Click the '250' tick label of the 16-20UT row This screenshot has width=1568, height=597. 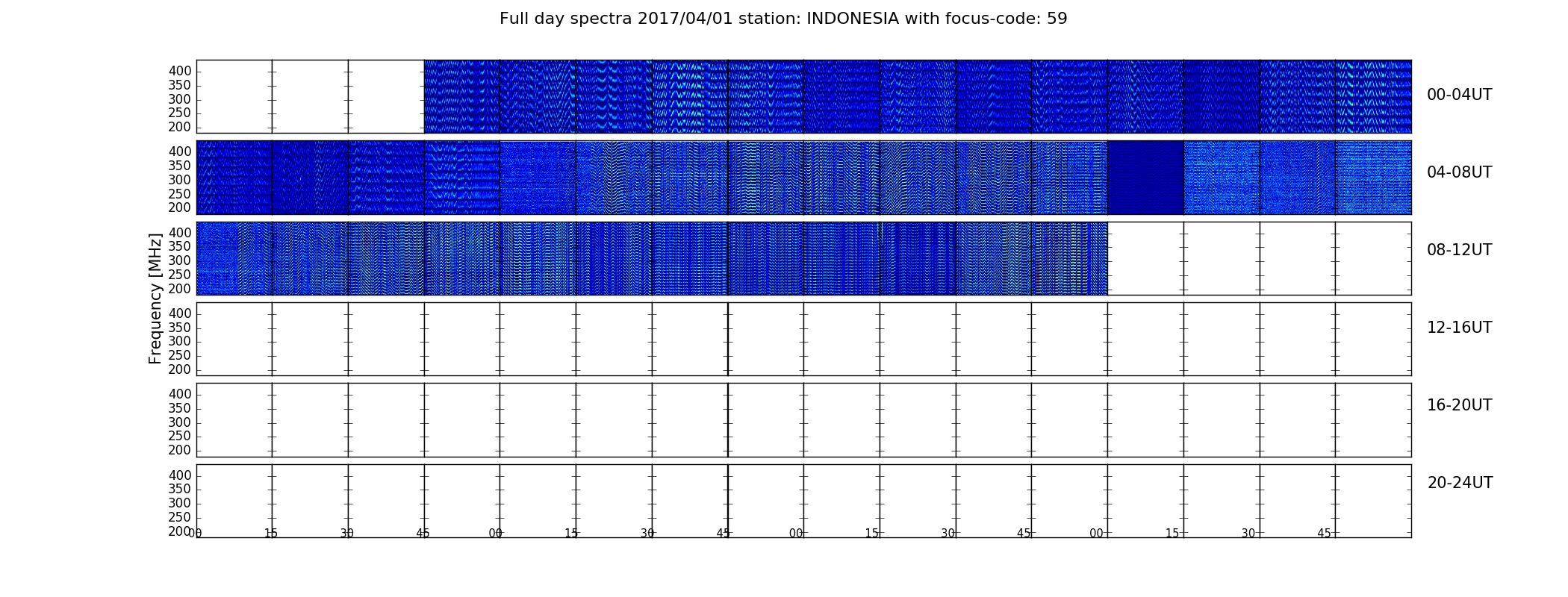(x=180, y=437)
